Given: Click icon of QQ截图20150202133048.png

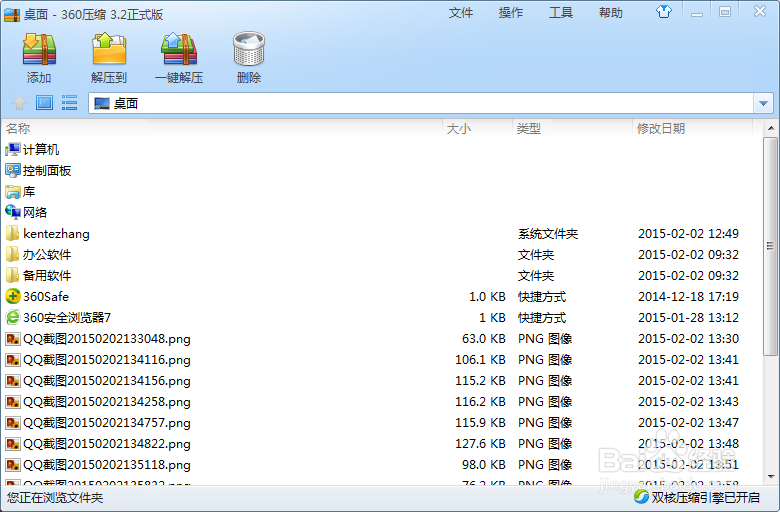Looking at the screenshot, I should tap(13, 339).
